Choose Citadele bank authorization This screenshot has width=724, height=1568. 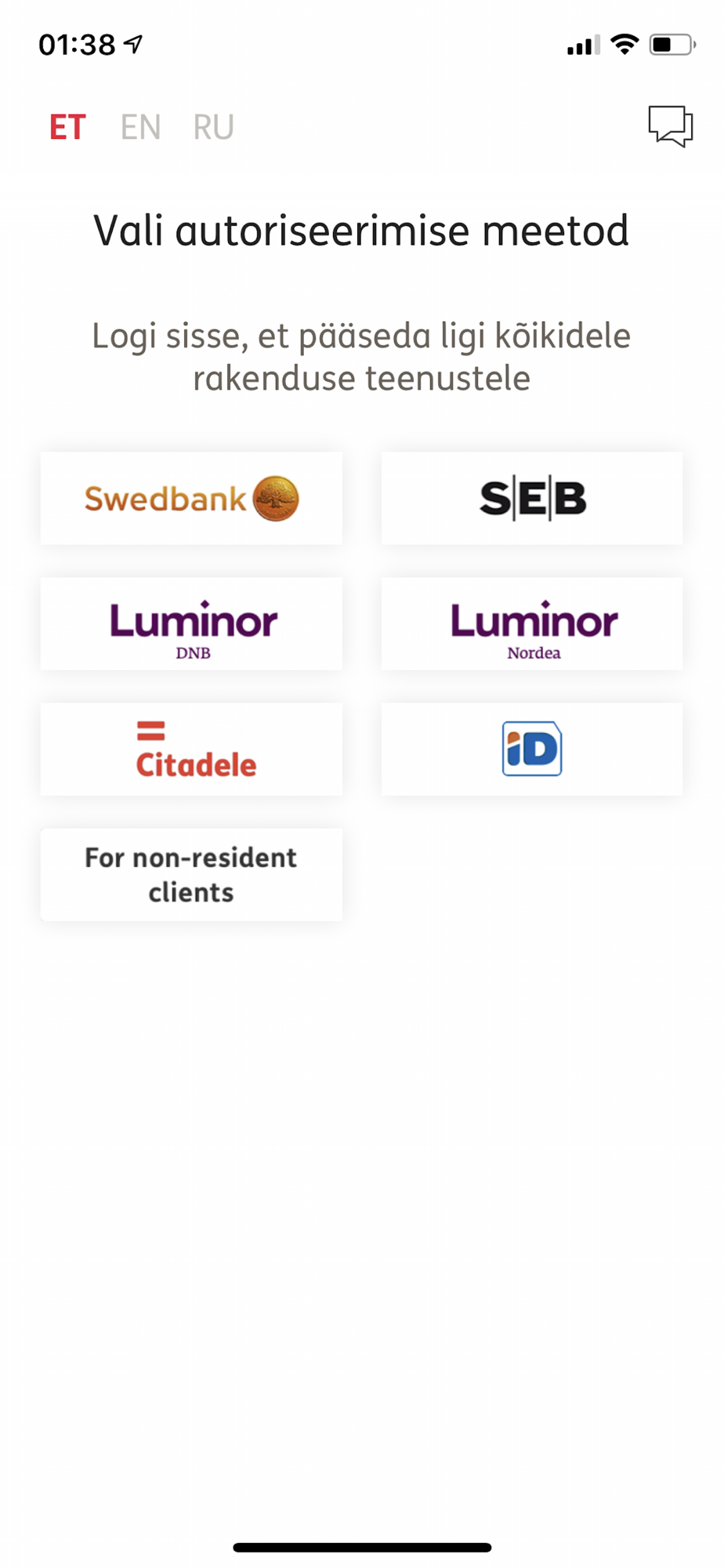pyautogui.click(x=191, y=749)
